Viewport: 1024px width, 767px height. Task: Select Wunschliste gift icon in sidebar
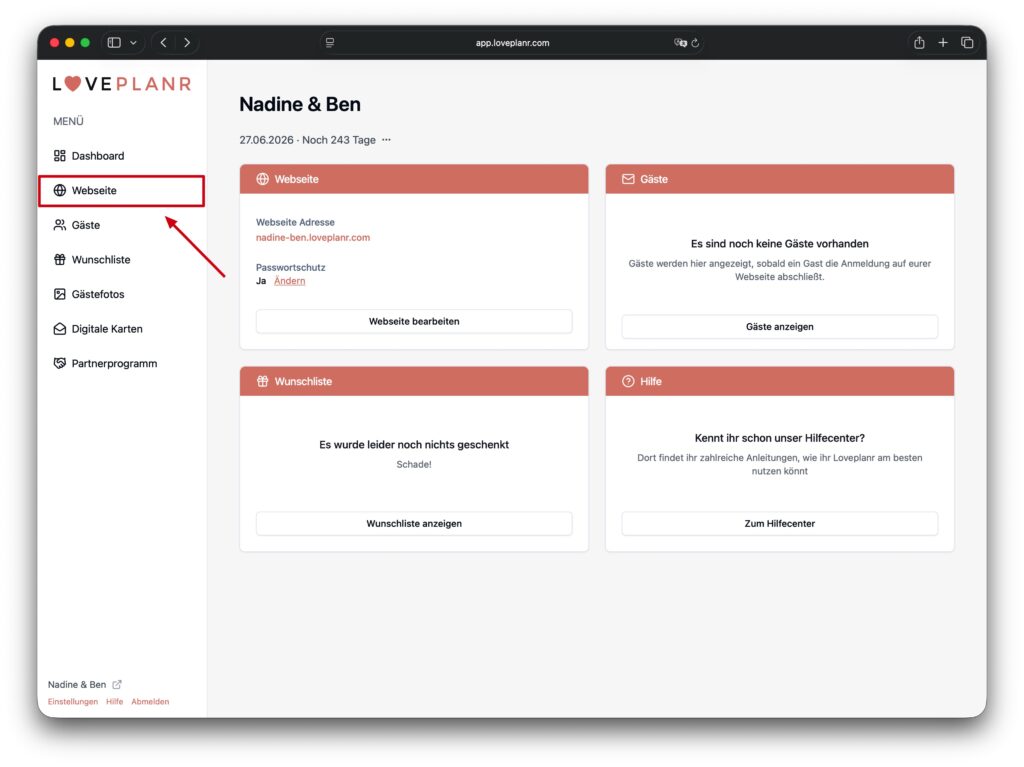click(x=60, y=260)
